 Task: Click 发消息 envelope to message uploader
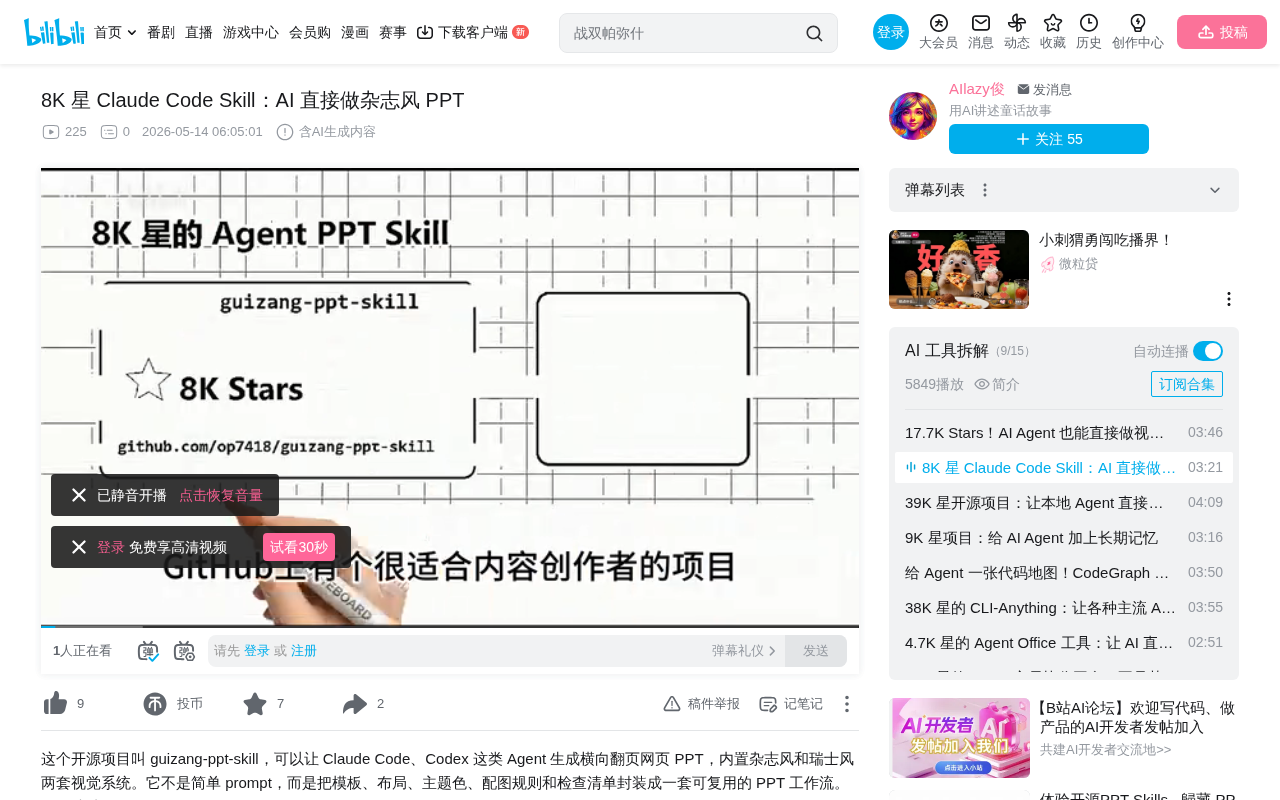click(1044, 90)
